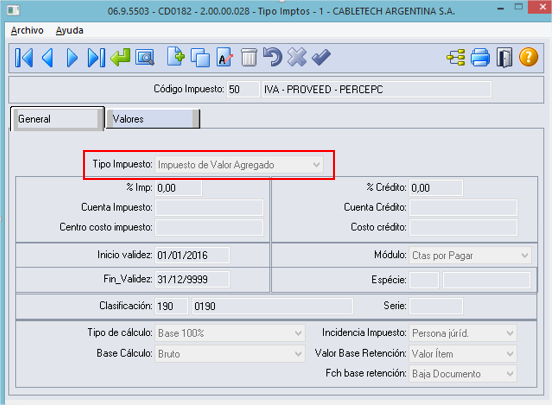Image resolution: width=552 pixels, height=405 pixels.
Task: Open the search magnifier icon
Action: tap(145, 58)
